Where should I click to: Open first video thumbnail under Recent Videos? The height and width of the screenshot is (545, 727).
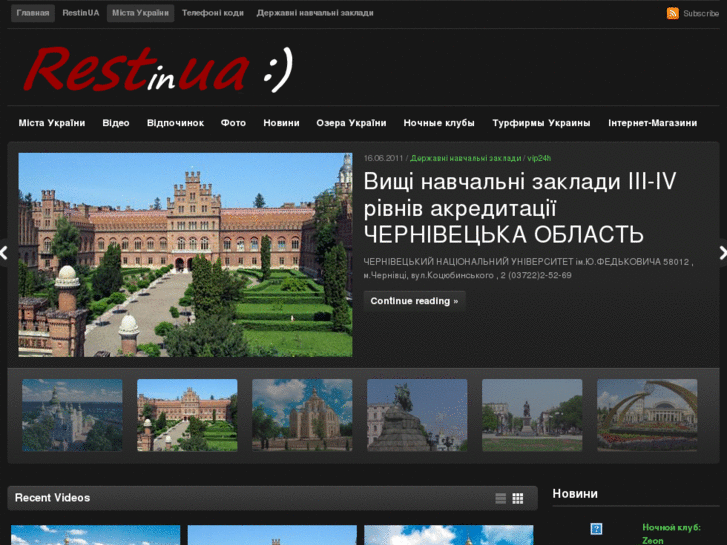[x=96, y=535]
